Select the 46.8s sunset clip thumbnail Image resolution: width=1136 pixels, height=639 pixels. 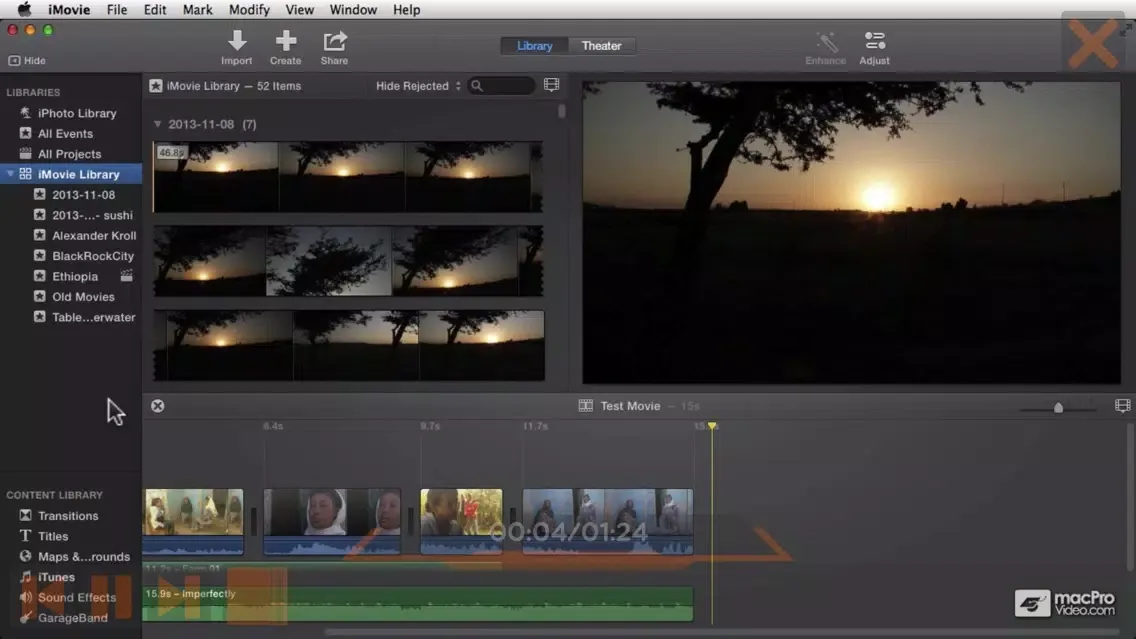(348, 177)
